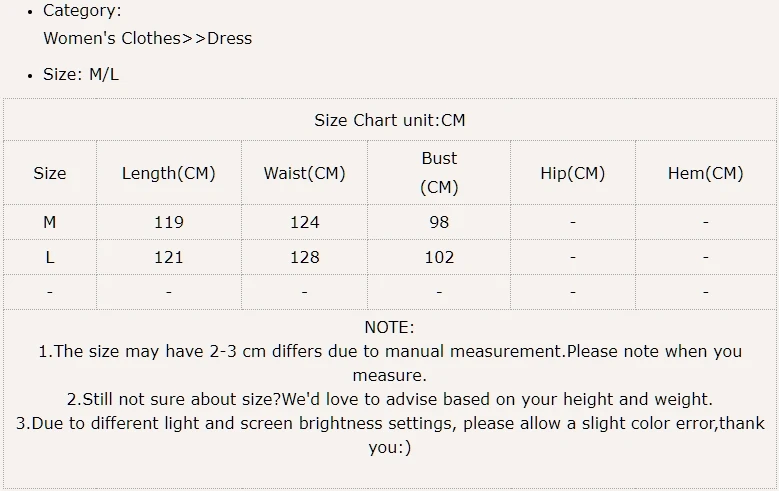Select the waist value 124
This screenshot has height=491, width=779.
[305, 222]
